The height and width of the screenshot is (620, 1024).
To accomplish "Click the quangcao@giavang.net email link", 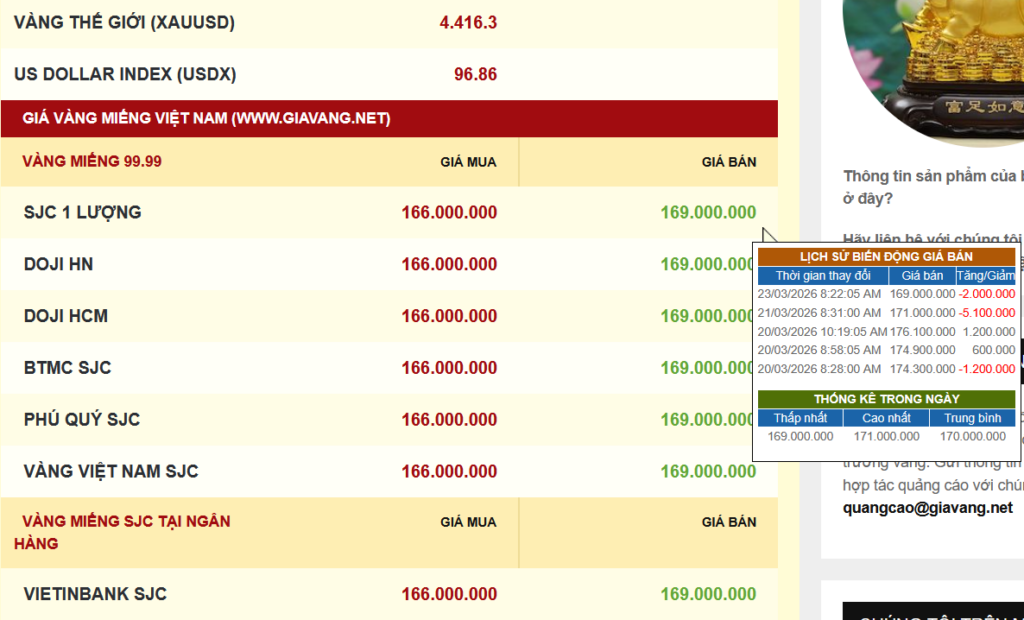I will click(927, 507).
